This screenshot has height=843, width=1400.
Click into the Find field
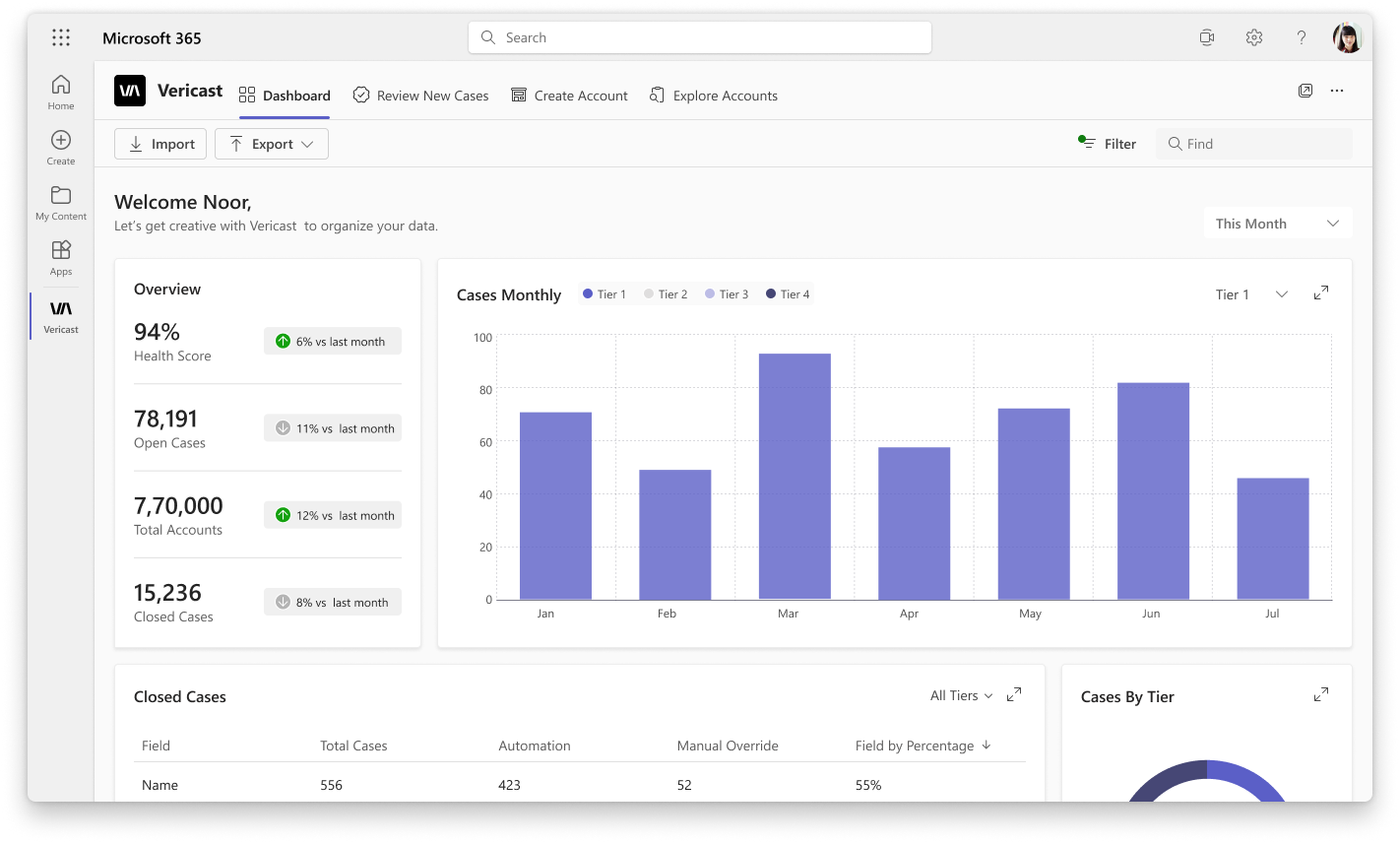[x=1254, y=144]
